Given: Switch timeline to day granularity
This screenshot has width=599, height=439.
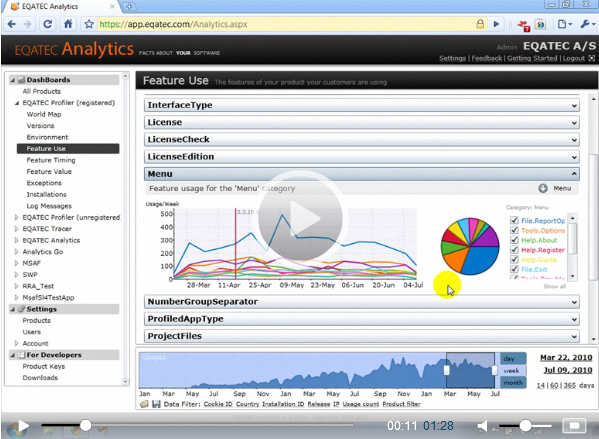Looking at the screenshot, I should pyautogui.click(x=513, y=358).
